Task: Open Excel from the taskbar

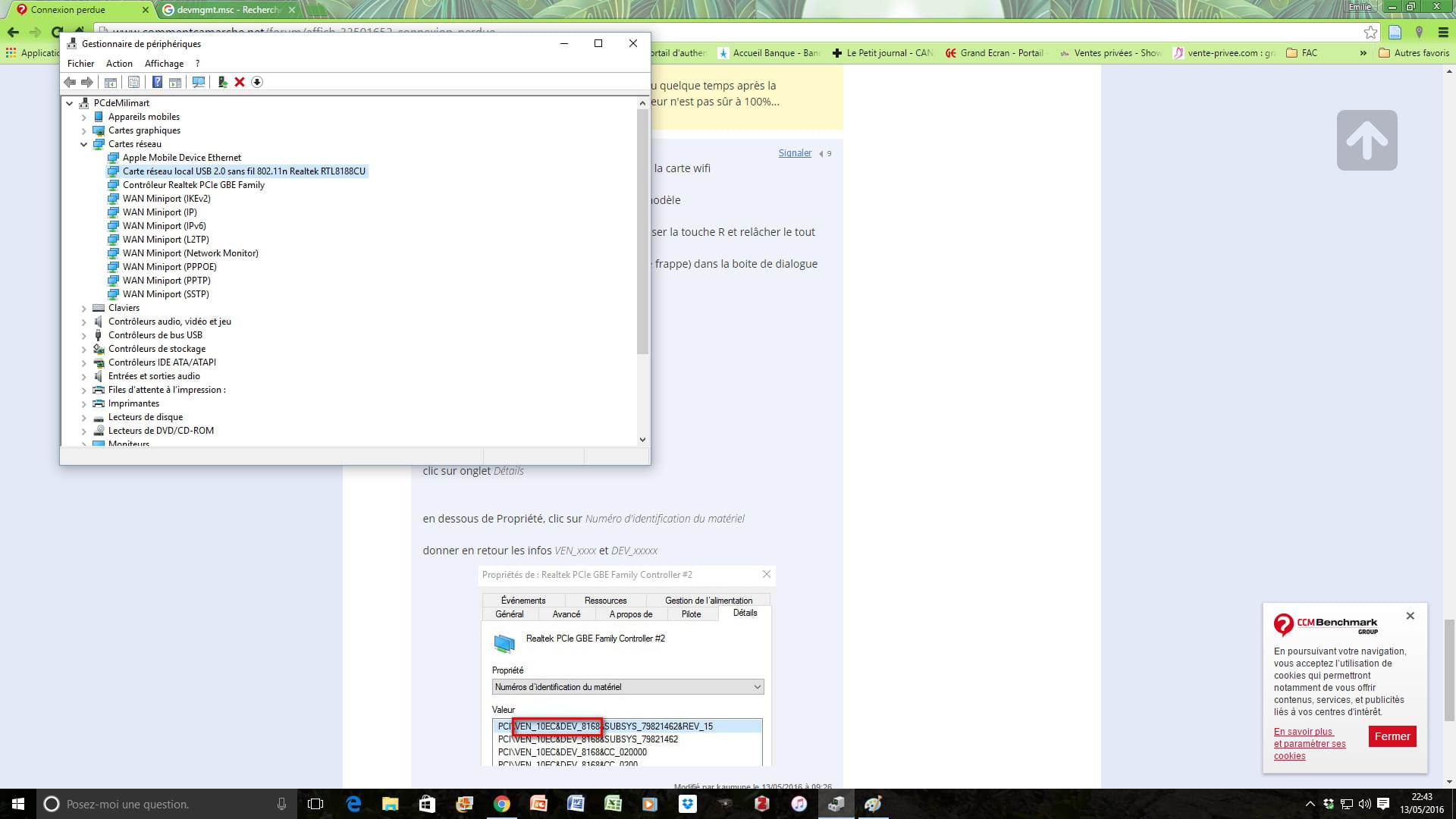Action: click(613, 804)
